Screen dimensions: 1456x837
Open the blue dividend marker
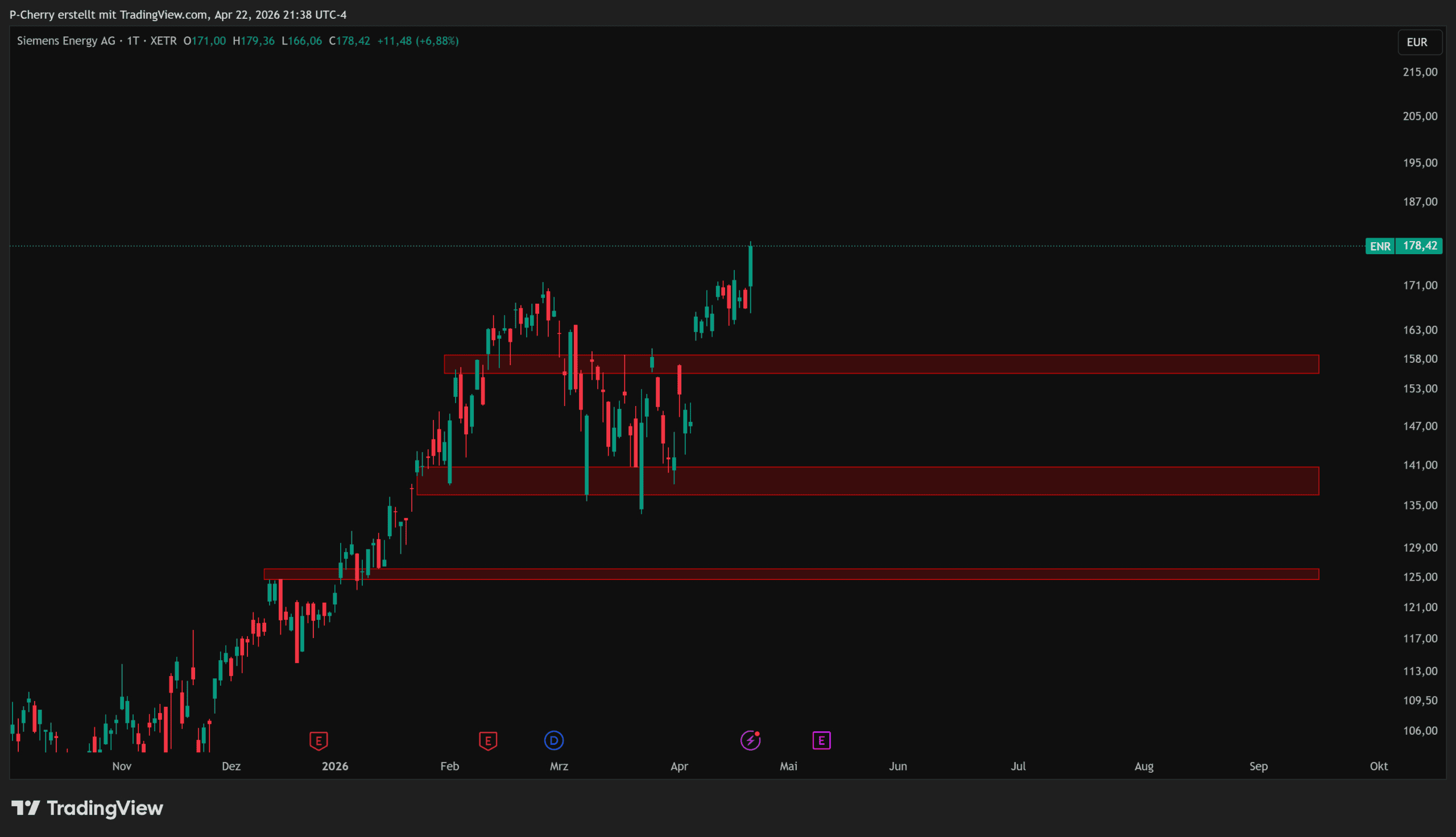553,740
